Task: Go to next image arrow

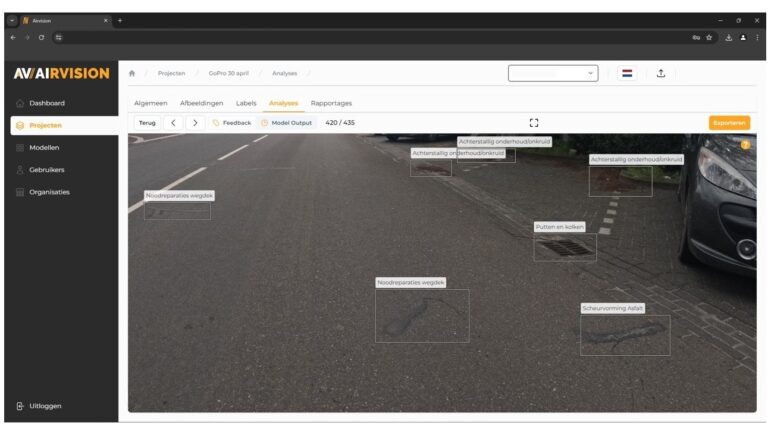Action: (195, 123)
